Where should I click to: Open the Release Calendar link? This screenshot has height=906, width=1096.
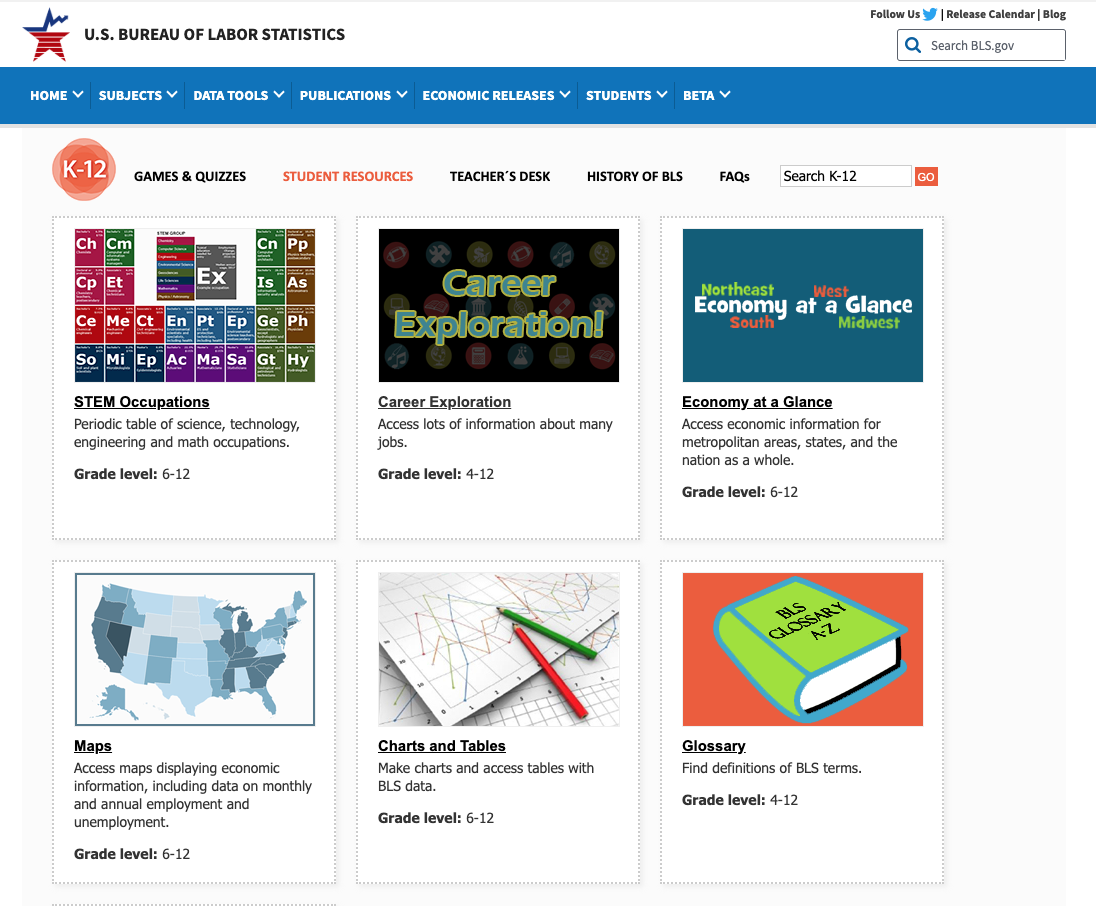(x=991, y=14)
